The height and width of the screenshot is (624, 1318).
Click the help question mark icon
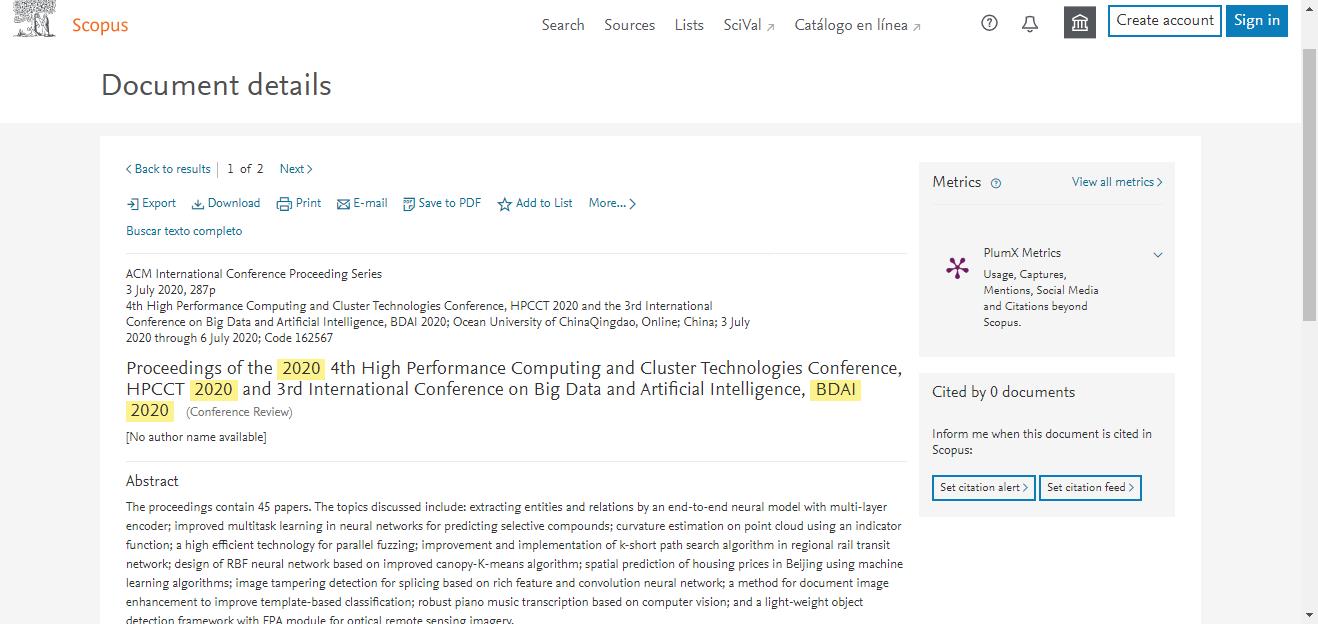tap(989, 24)
